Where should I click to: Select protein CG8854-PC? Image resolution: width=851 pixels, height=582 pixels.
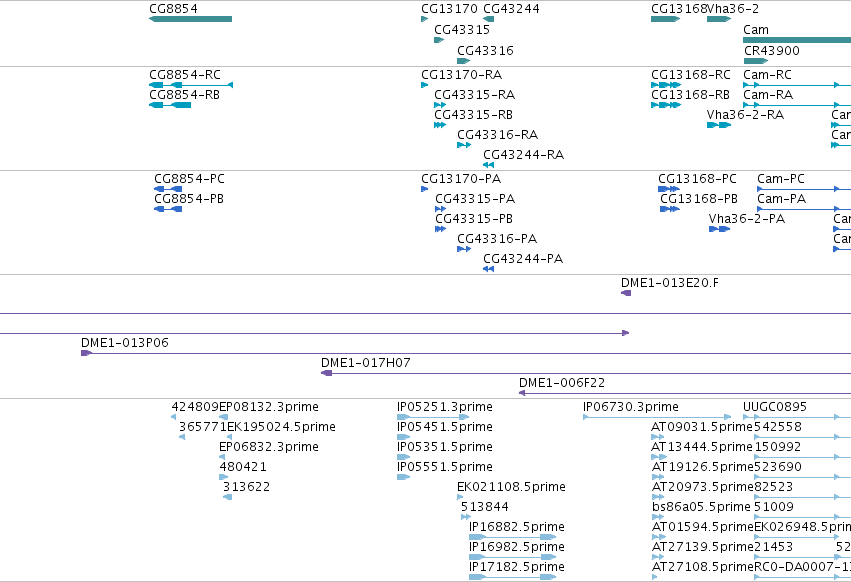point(168,189)
